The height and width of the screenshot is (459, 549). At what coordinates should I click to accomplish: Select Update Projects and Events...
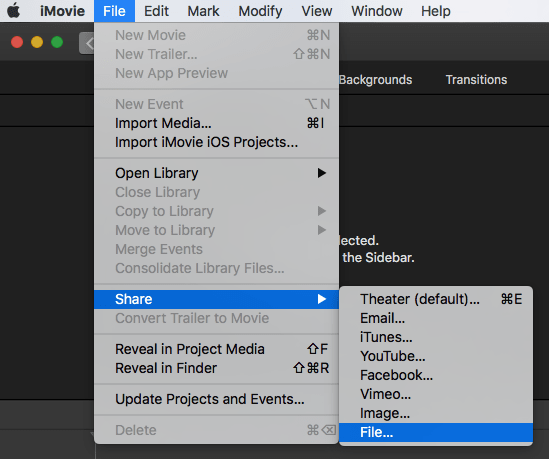pos(216,399)
